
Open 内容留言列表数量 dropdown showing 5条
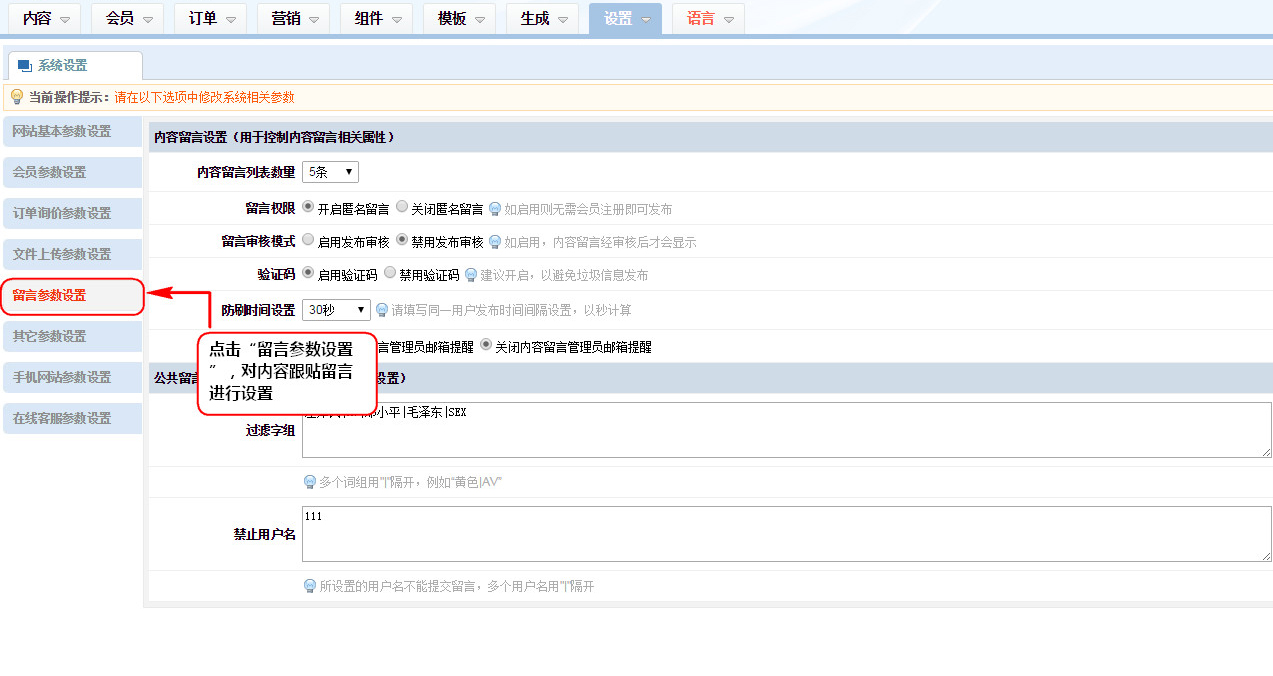point(330,172)
